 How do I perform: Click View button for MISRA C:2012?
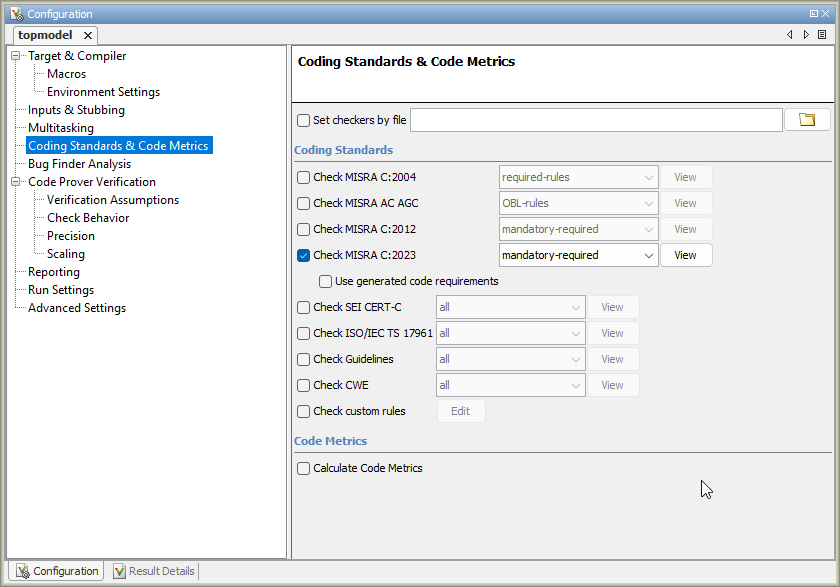(686, 229)
